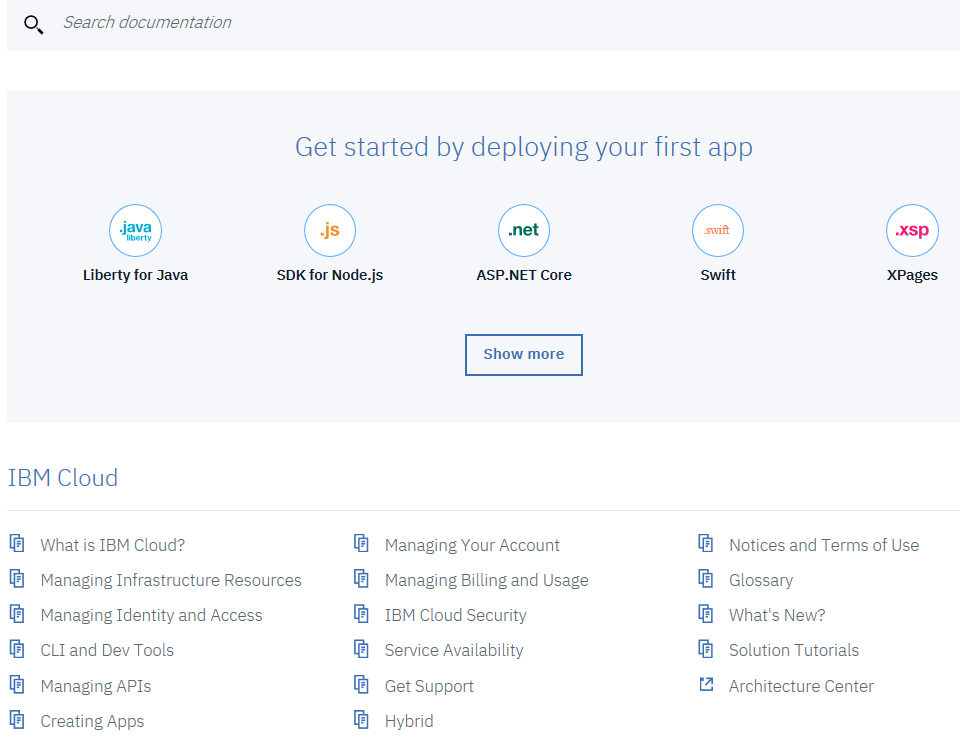The image size is (960, 739).
Task: Open the ASP.NET Core .net icon
Action: pyautogui.click(x=524, y=230)
